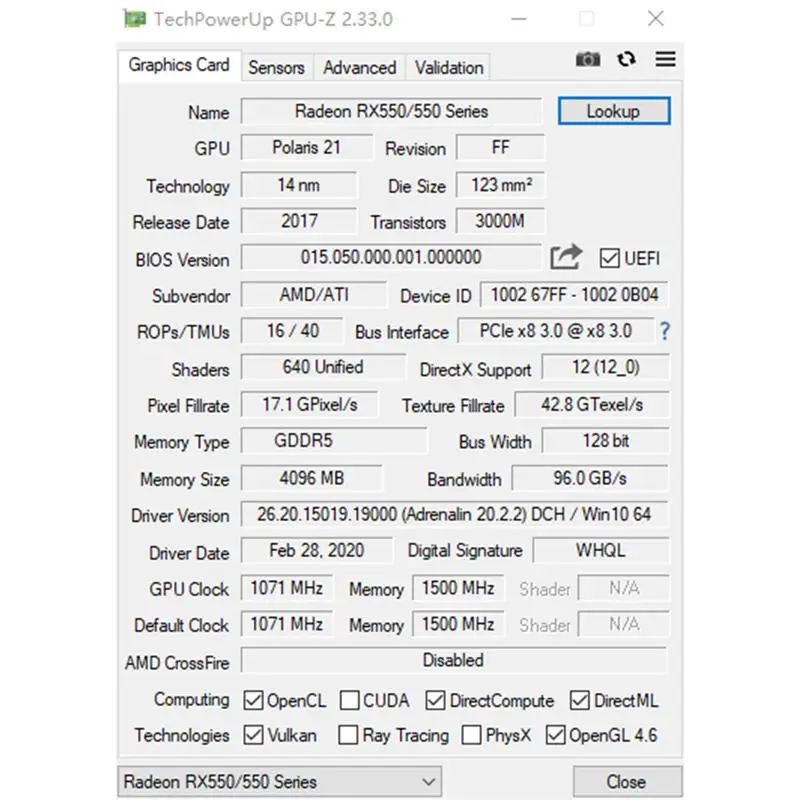Image resolution: width=800 pixels, height=800 pixels.
Task: Open the Radeon RX550 GPU selector dropdown
Action: pyautogui.click(x=280, y=781)
